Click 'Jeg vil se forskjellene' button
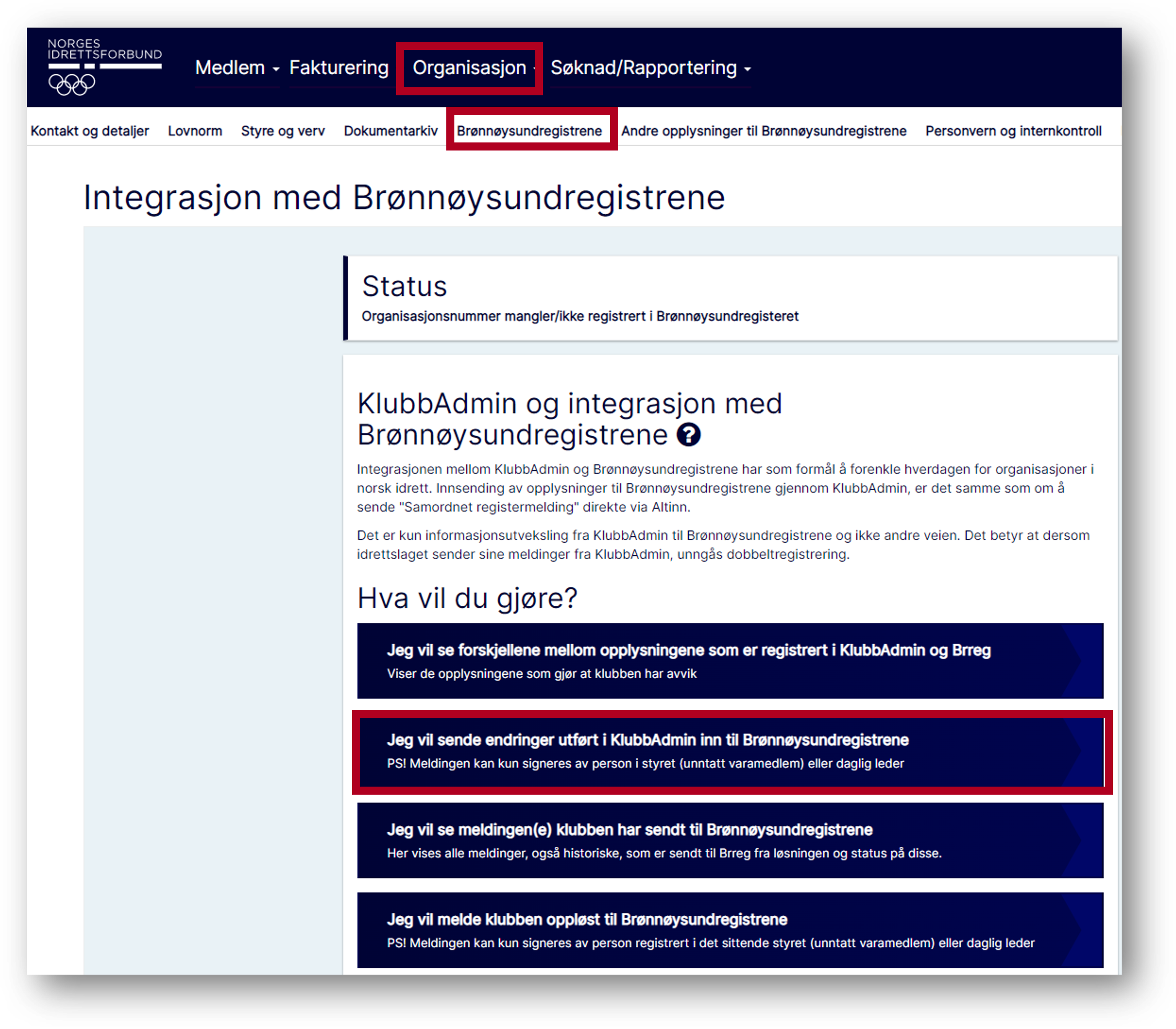 [730, 661]
